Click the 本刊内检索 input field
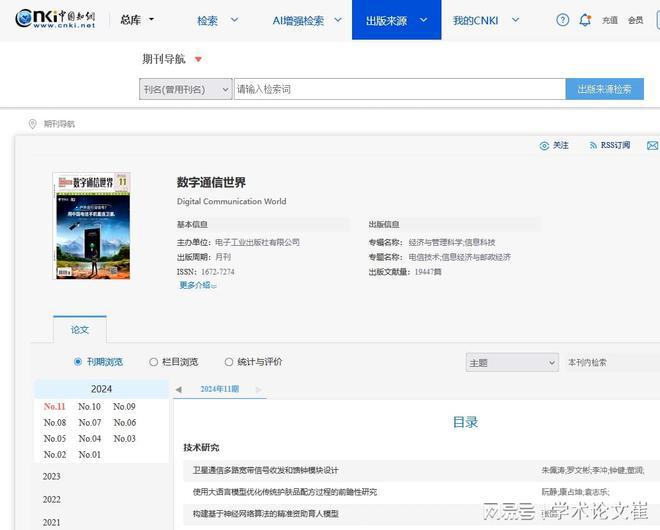The image size is (660, 530). (612, 362)
